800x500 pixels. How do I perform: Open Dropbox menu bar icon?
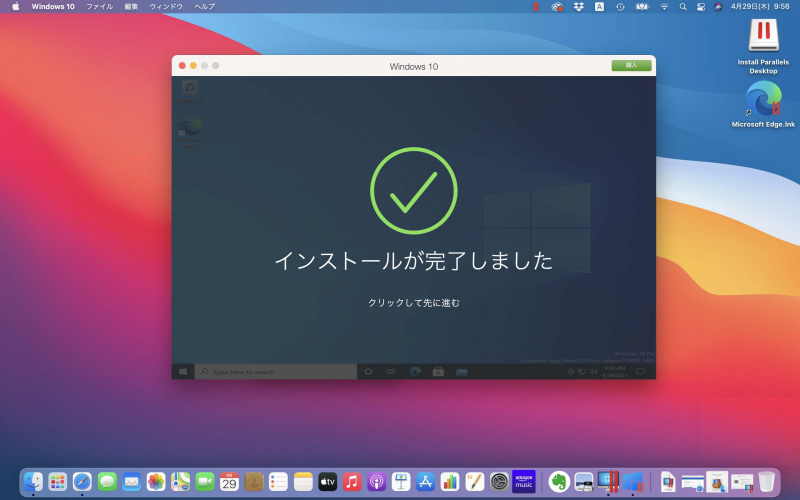[x=579, y=7]
